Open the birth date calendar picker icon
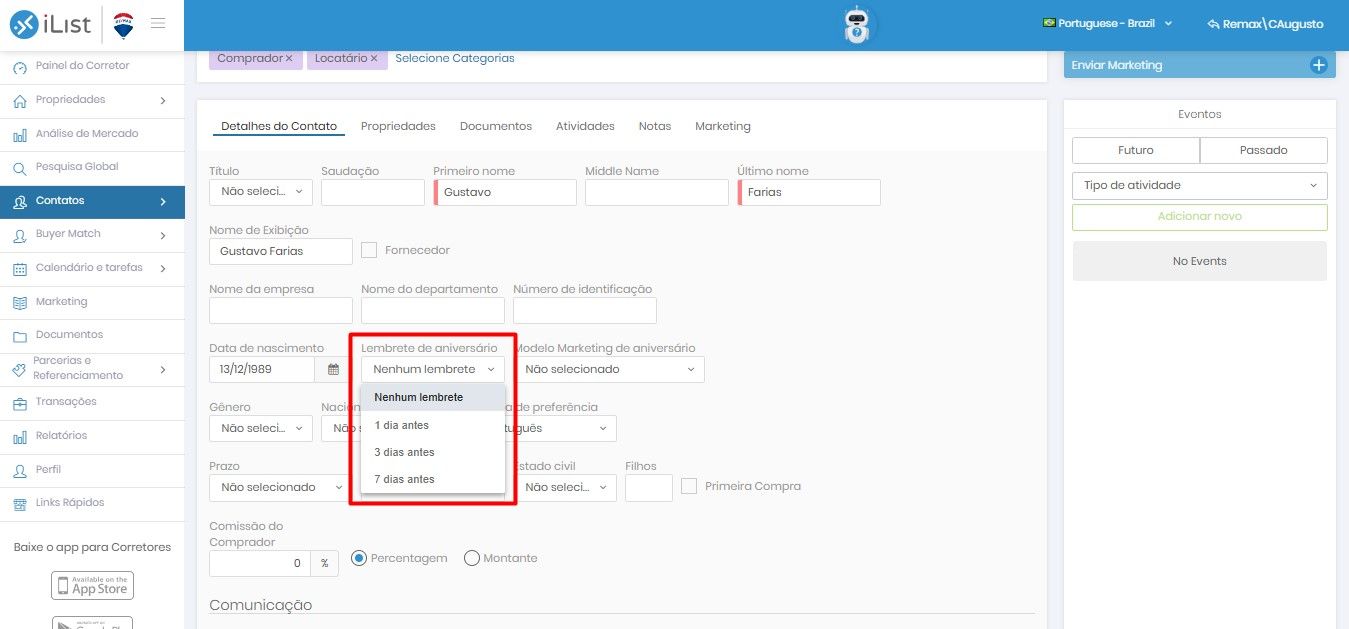The image size is (1349, 629). point(333,369)
